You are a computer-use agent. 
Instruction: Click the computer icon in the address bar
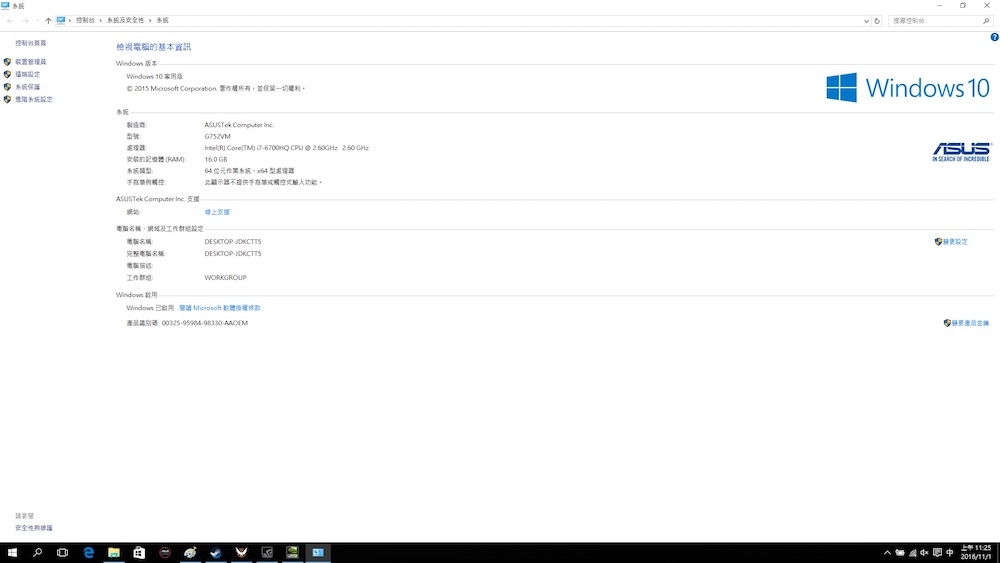[61, 20]
